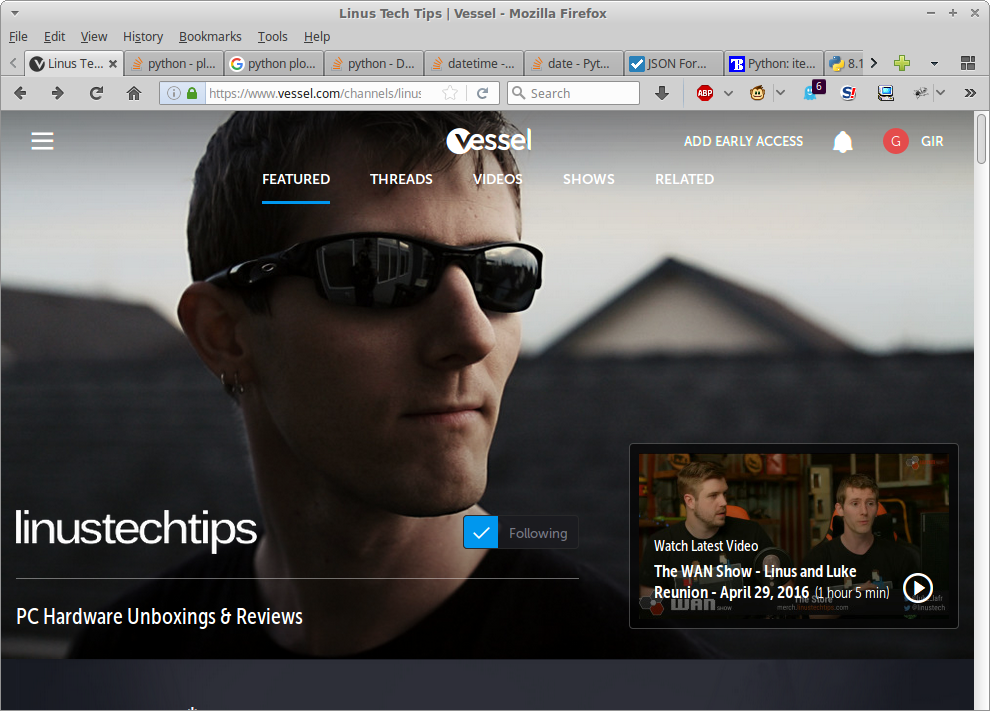990x711 pixels.
Task: Expand the toolbar overflow chevron
Action: pyautogui.click(x=970, y=93)
